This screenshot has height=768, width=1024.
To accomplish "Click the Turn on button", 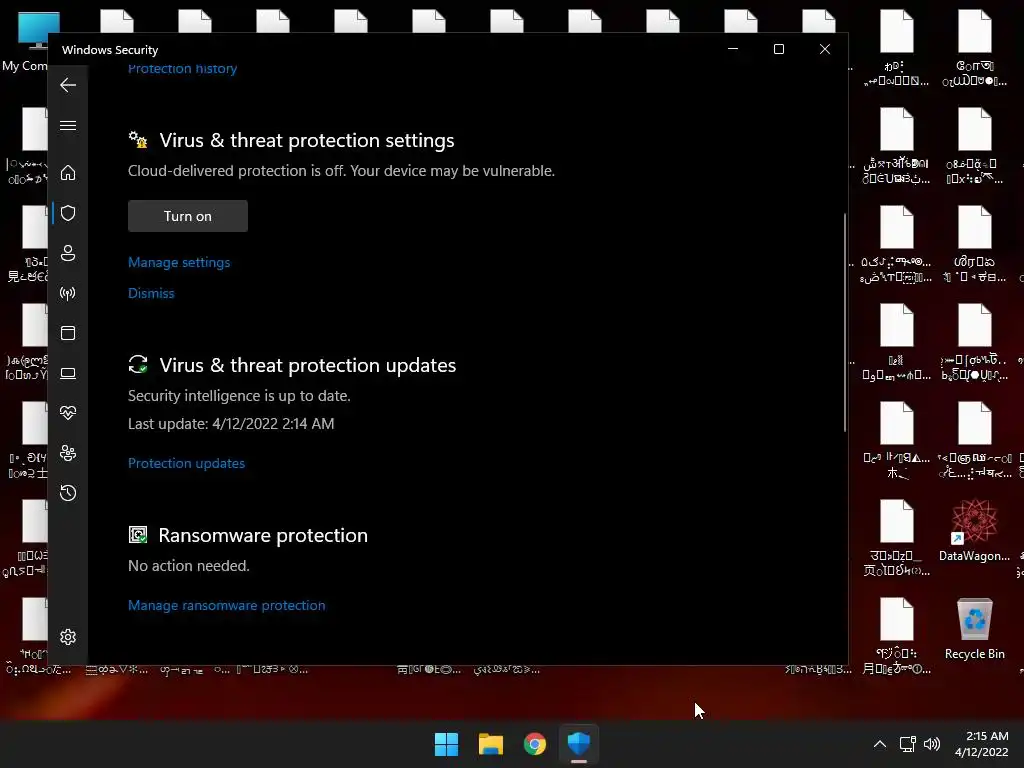I will (188, 216).
